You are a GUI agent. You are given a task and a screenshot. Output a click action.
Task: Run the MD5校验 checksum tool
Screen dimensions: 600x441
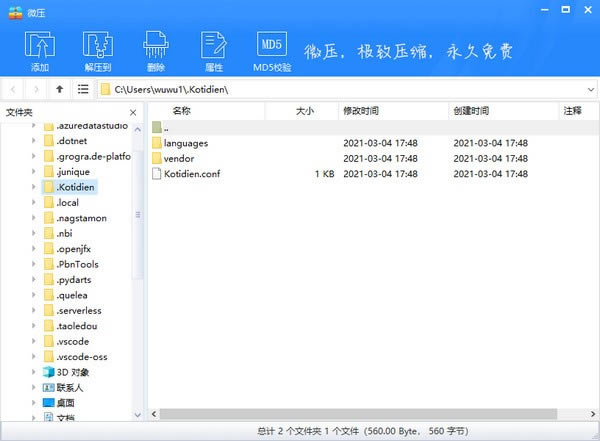pyautogui.click(x=272, y=50)
